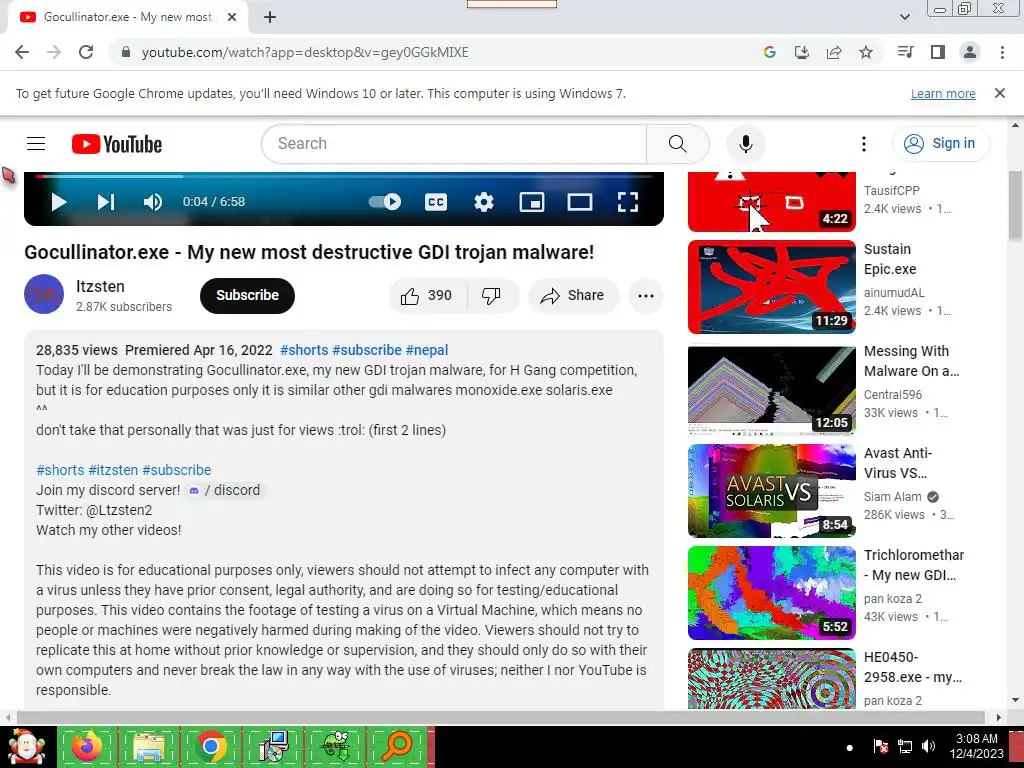Skip to next video
This screenshot has width=1024, height=768.
(105, 202)
